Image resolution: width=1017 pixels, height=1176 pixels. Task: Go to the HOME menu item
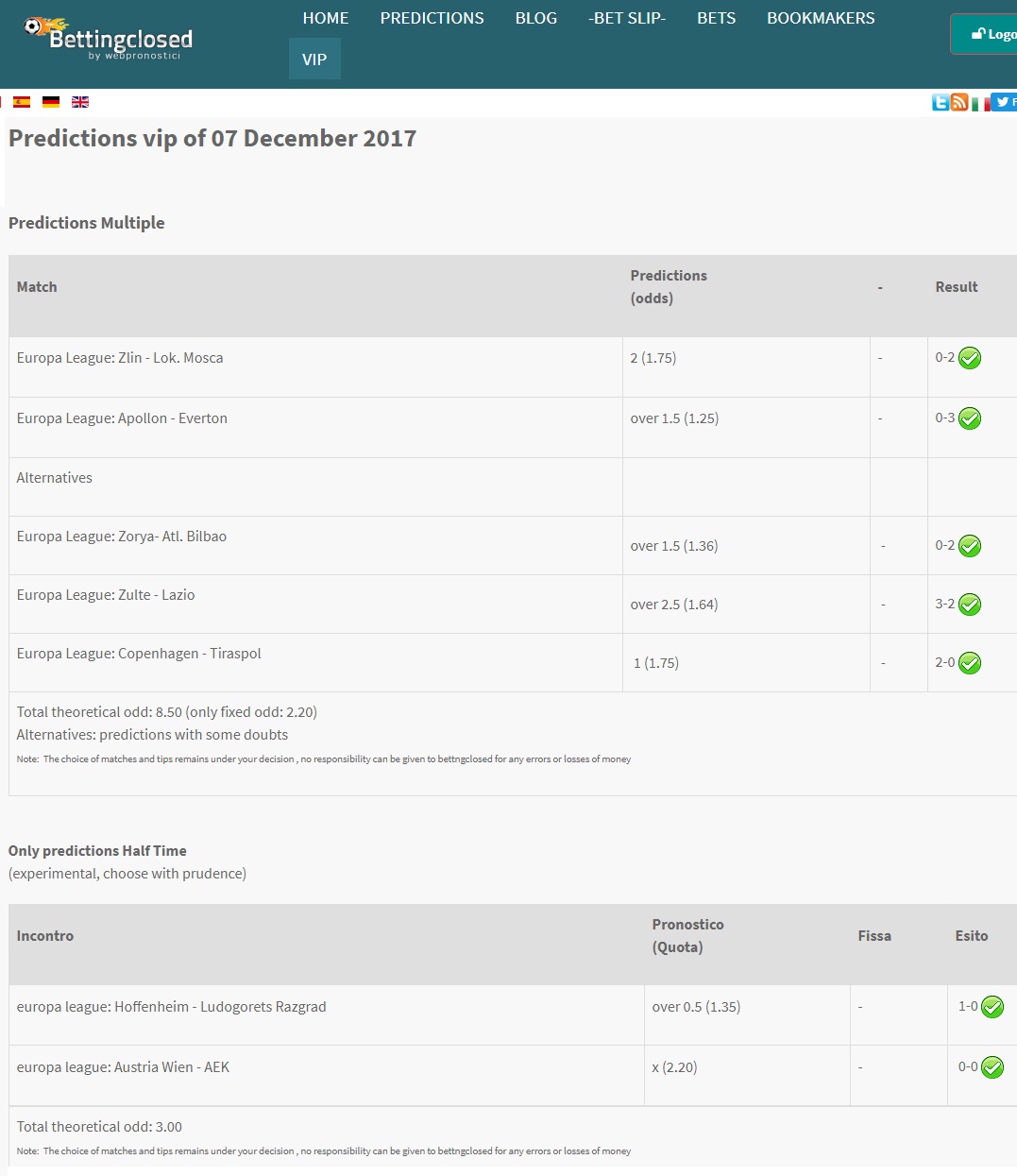tap(326, 18)
